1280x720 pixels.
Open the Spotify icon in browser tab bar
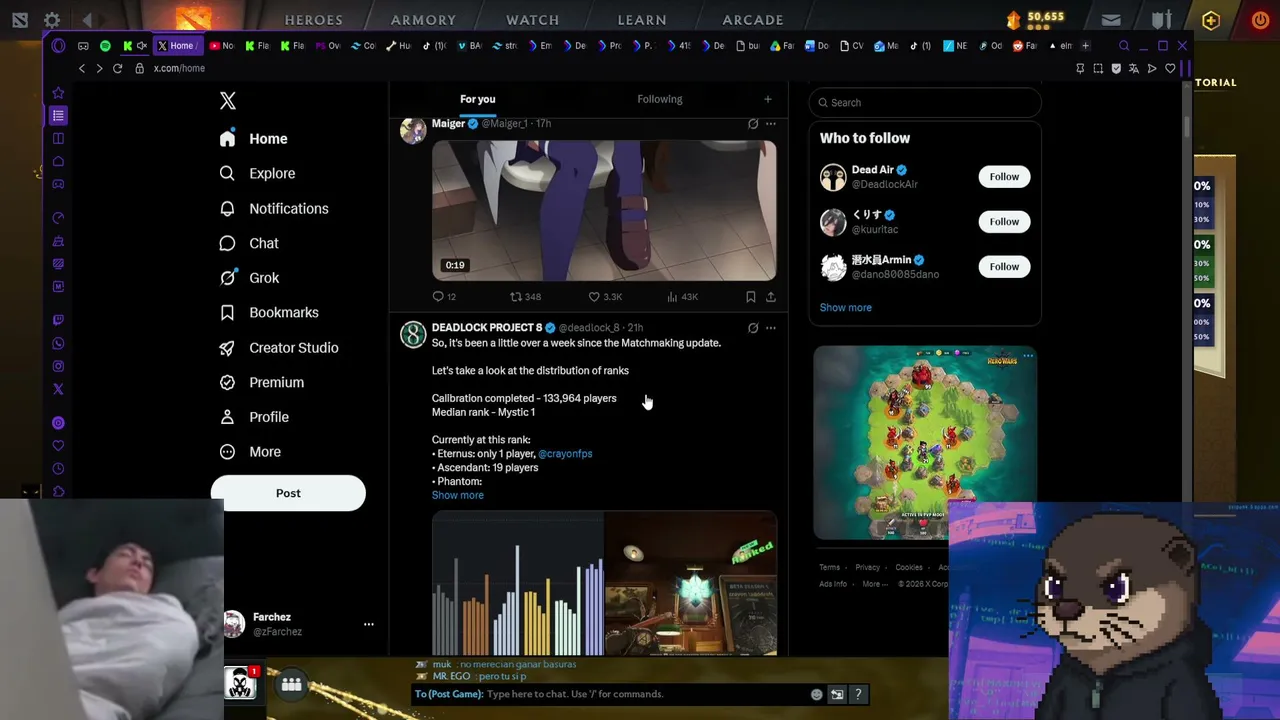105,46
